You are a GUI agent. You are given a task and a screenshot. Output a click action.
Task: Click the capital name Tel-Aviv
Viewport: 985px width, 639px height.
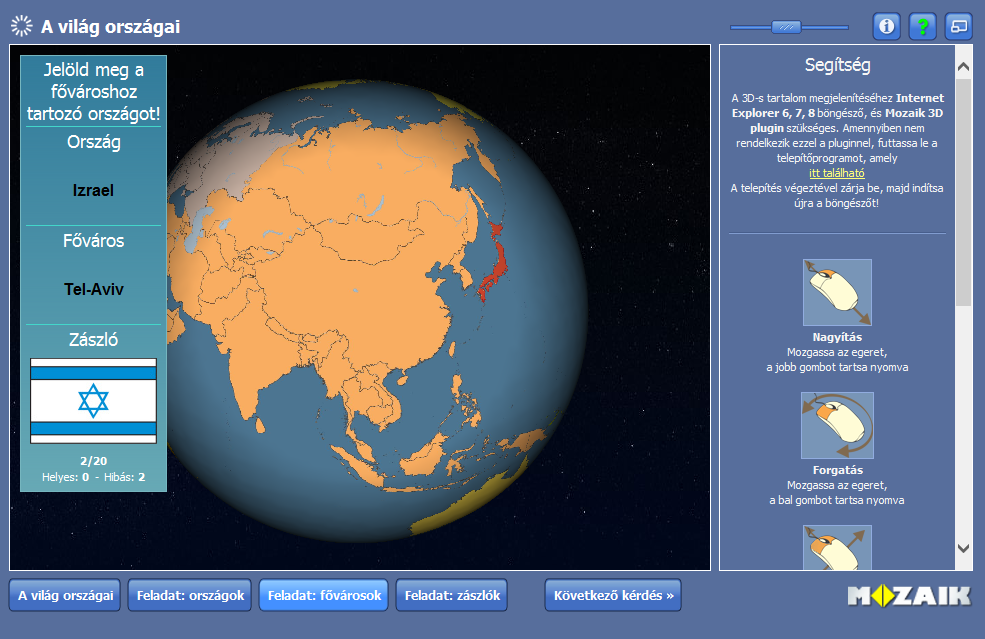click(x=94, y=289)
